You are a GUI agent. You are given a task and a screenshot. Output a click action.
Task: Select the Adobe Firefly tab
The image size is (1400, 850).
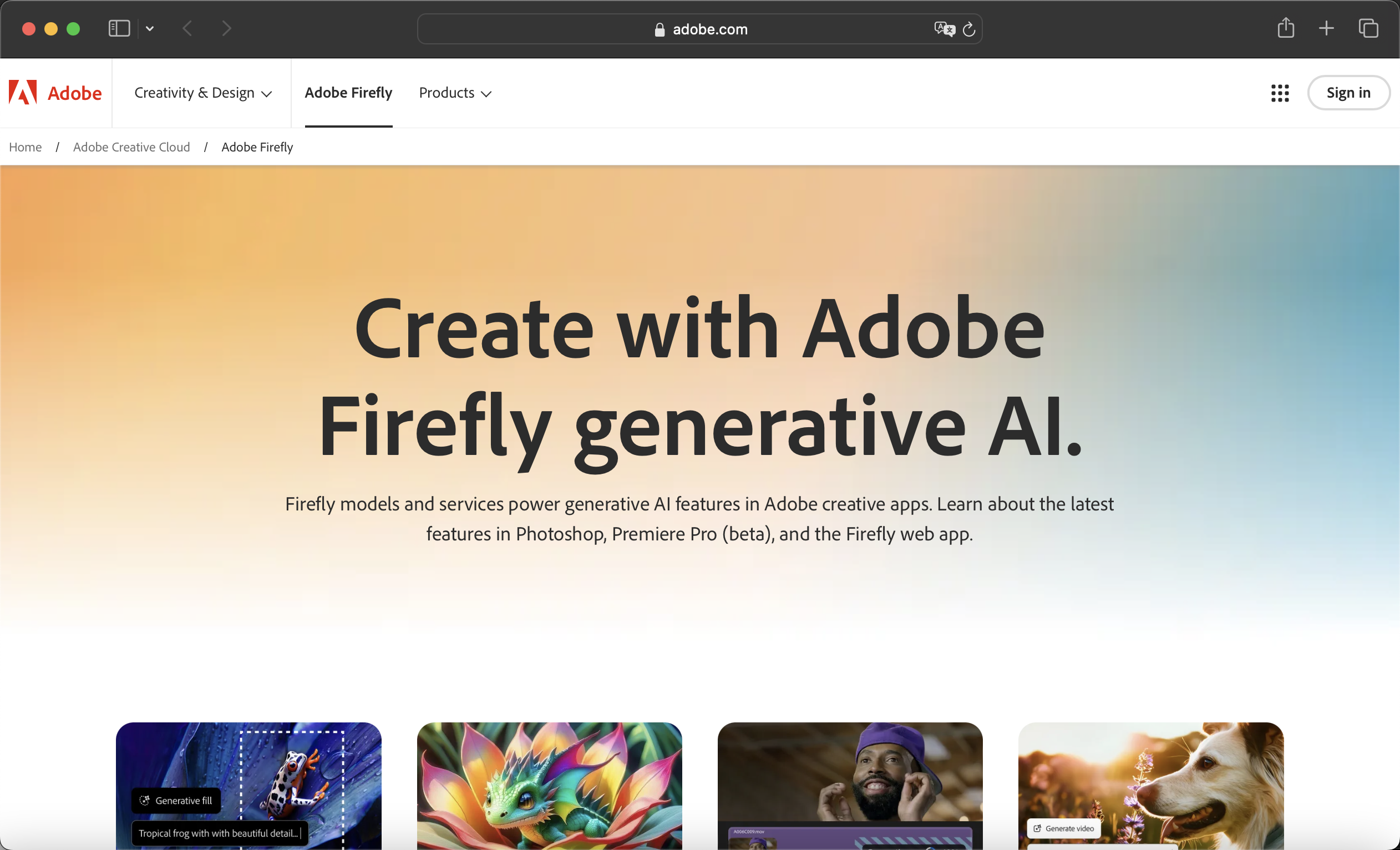348,93
